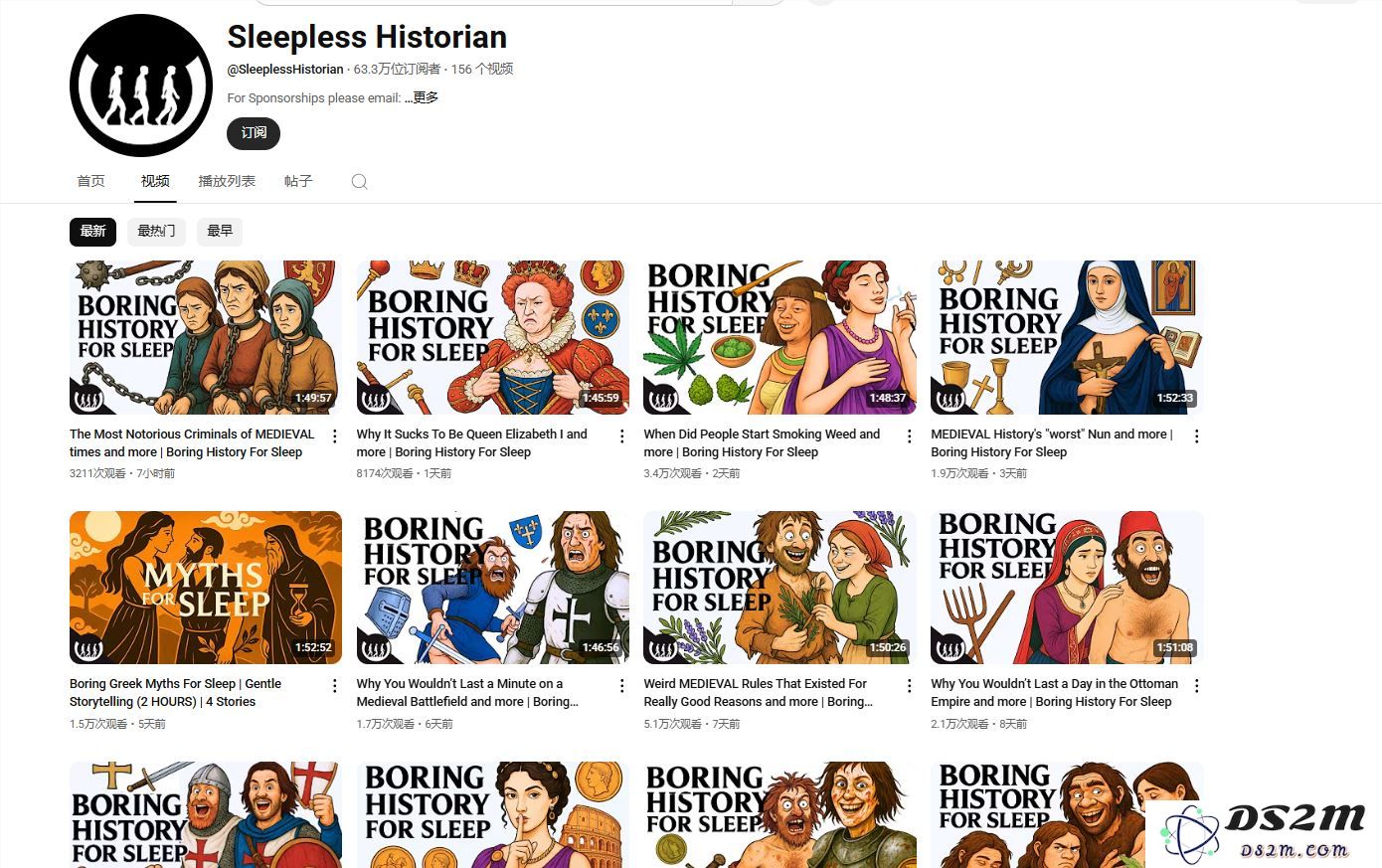
Task: Open more actions for Weird Medieval Rules video
Action: pyautogui.click(x=909, y=686)
